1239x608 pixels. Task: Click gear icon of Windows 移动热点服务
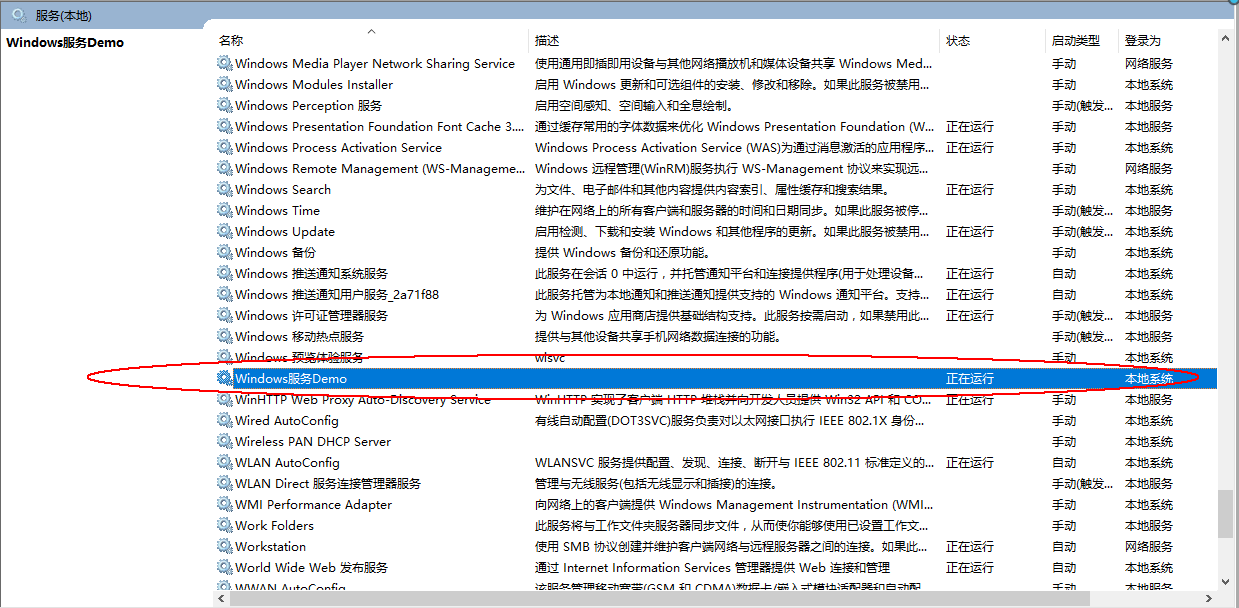click(x=225, y=336)
